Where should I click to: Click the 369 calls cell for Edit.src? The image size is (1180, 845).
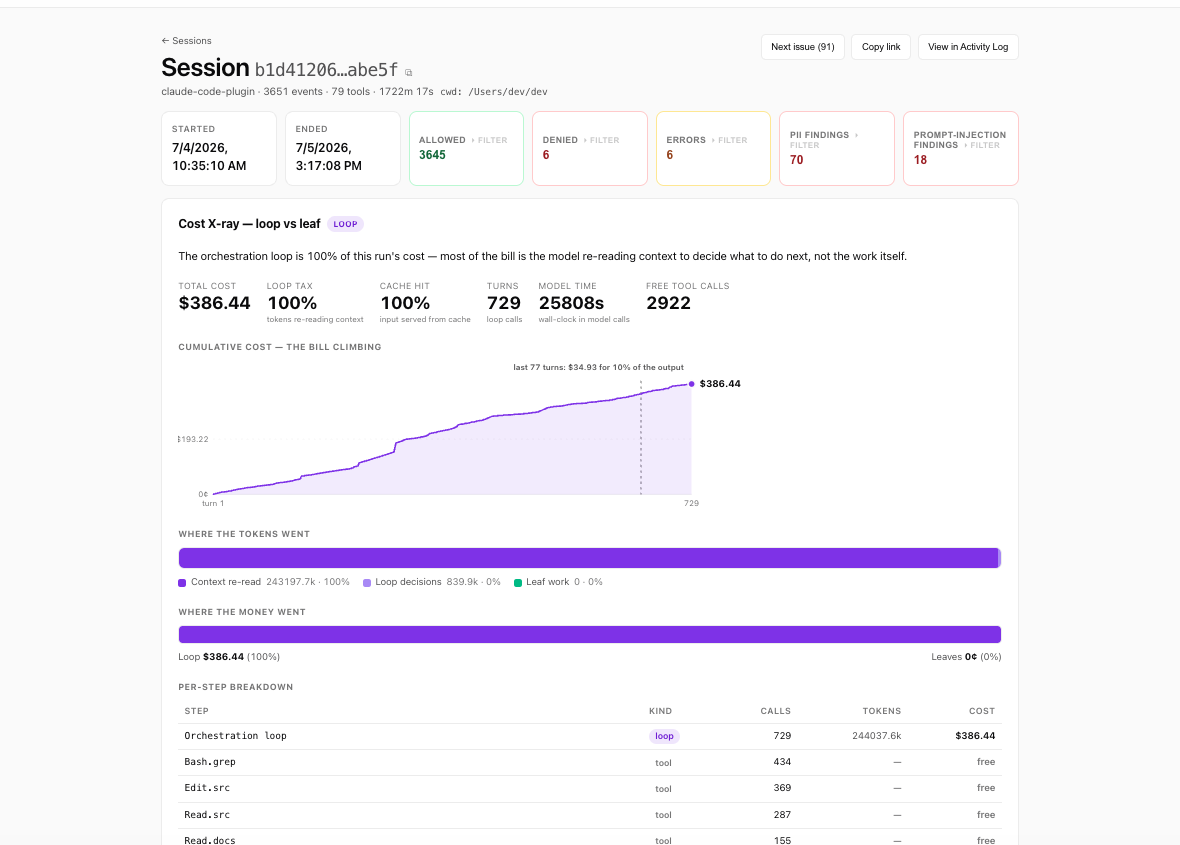click(x=782, y=788)
